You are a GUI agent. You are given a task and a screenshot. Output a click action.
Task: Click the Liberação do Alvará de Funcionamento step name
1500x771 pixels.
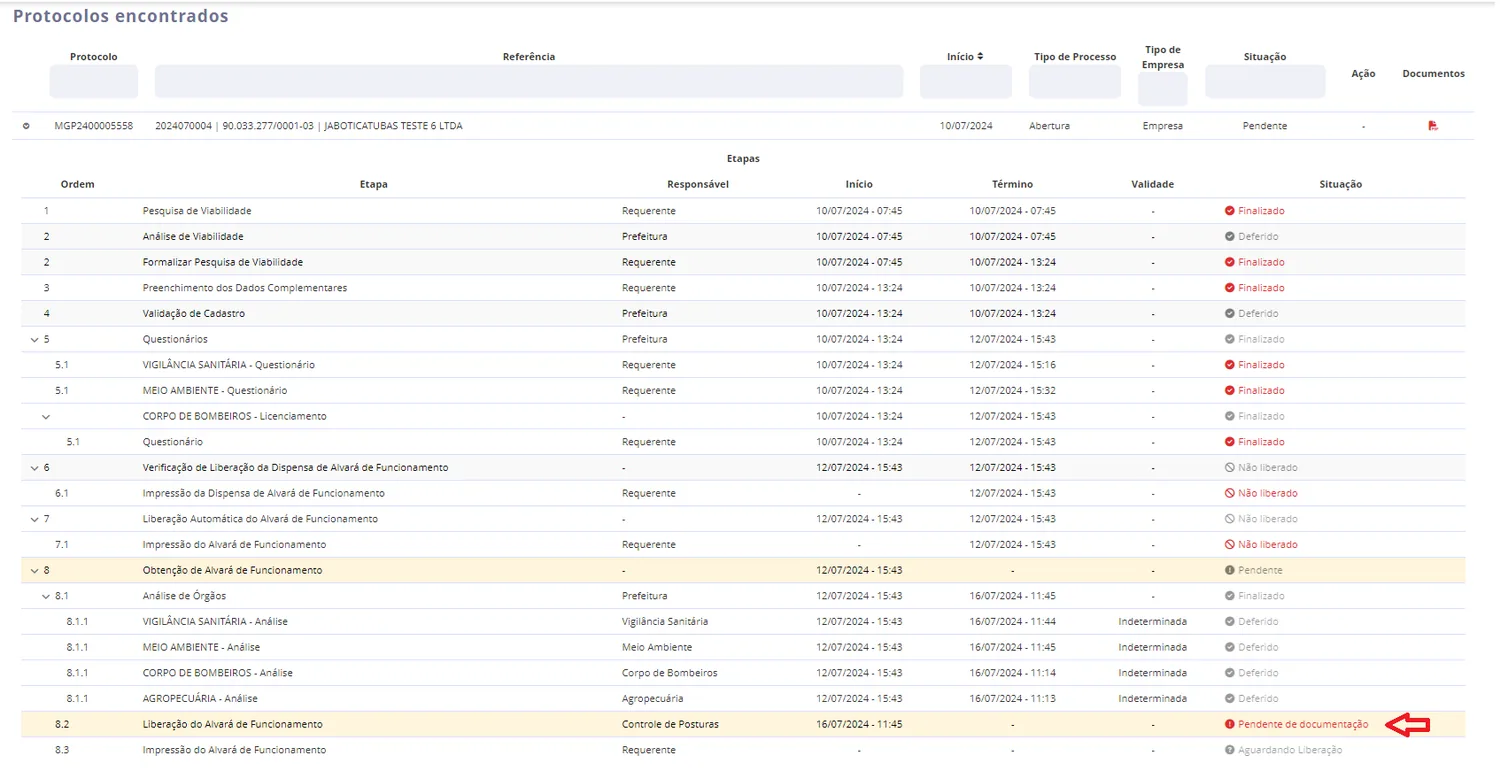(233, 724)
